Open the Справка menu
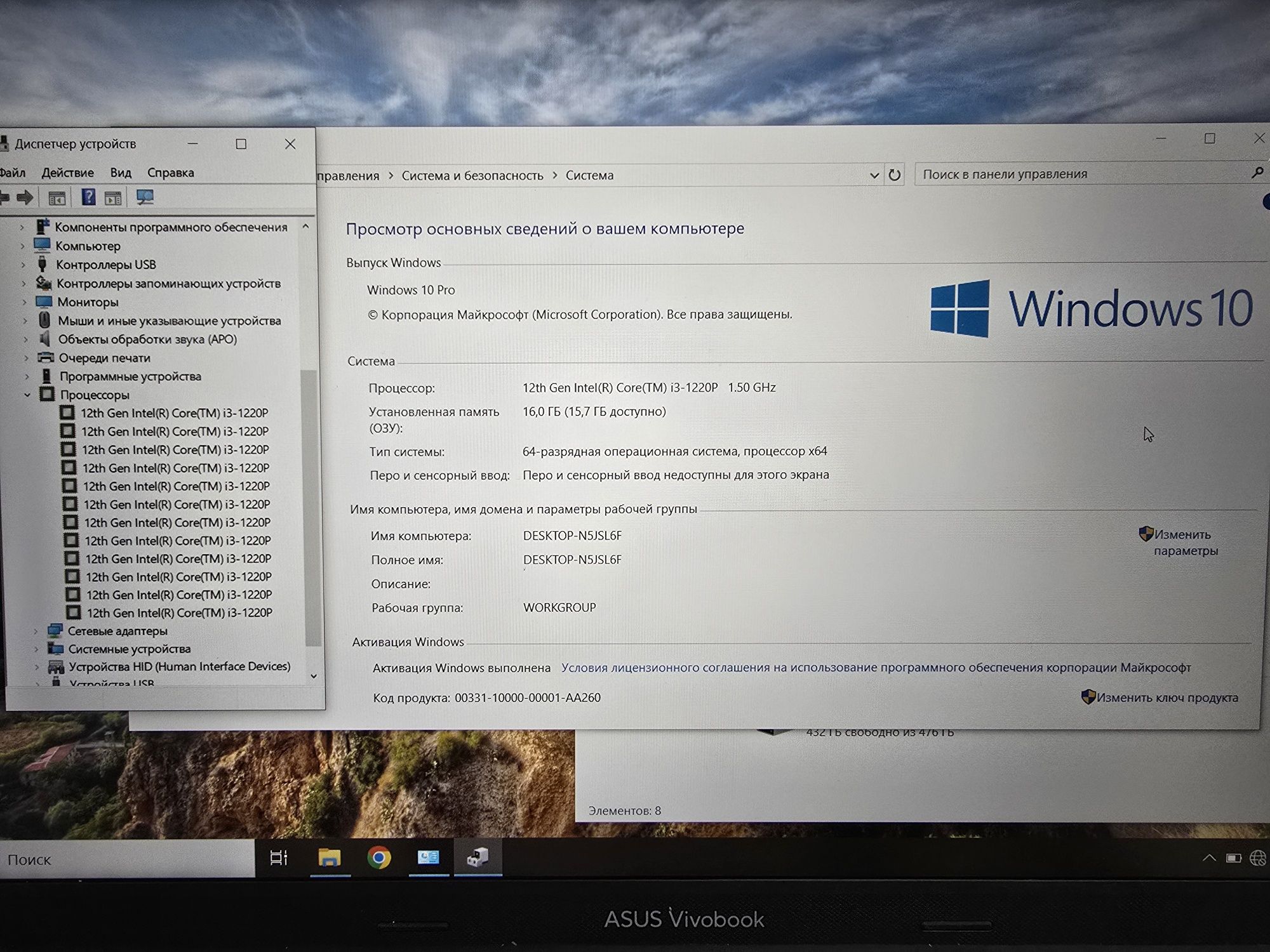Viewport: 1270px width, 952px height. pos(170,173)
